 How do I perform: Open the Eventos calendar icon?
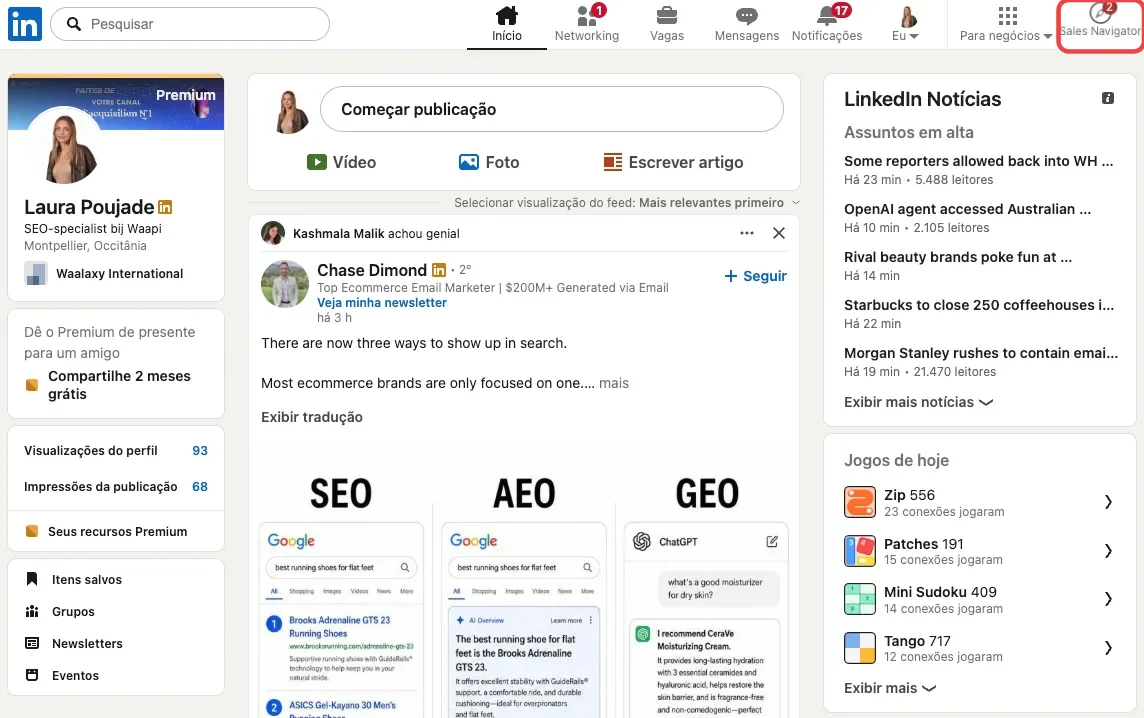click(32, 675)
